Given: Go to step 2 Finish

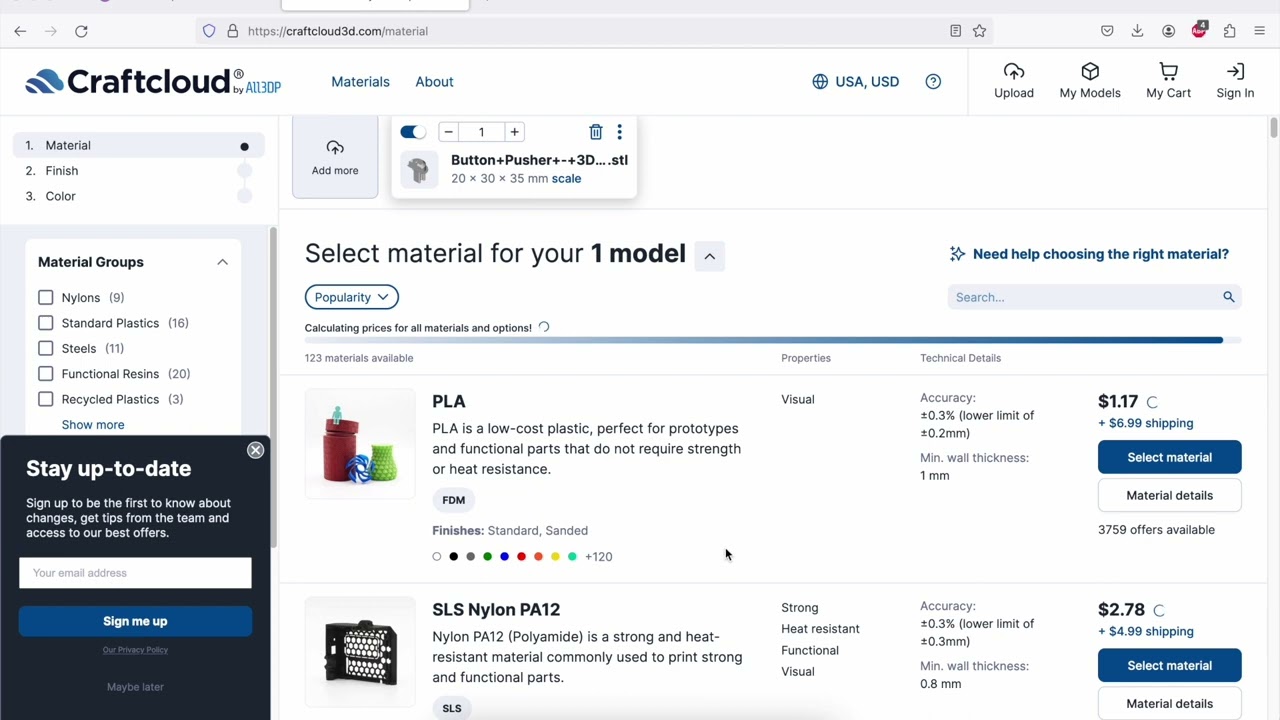Looking at the screenshot, I should pos(138,171).
